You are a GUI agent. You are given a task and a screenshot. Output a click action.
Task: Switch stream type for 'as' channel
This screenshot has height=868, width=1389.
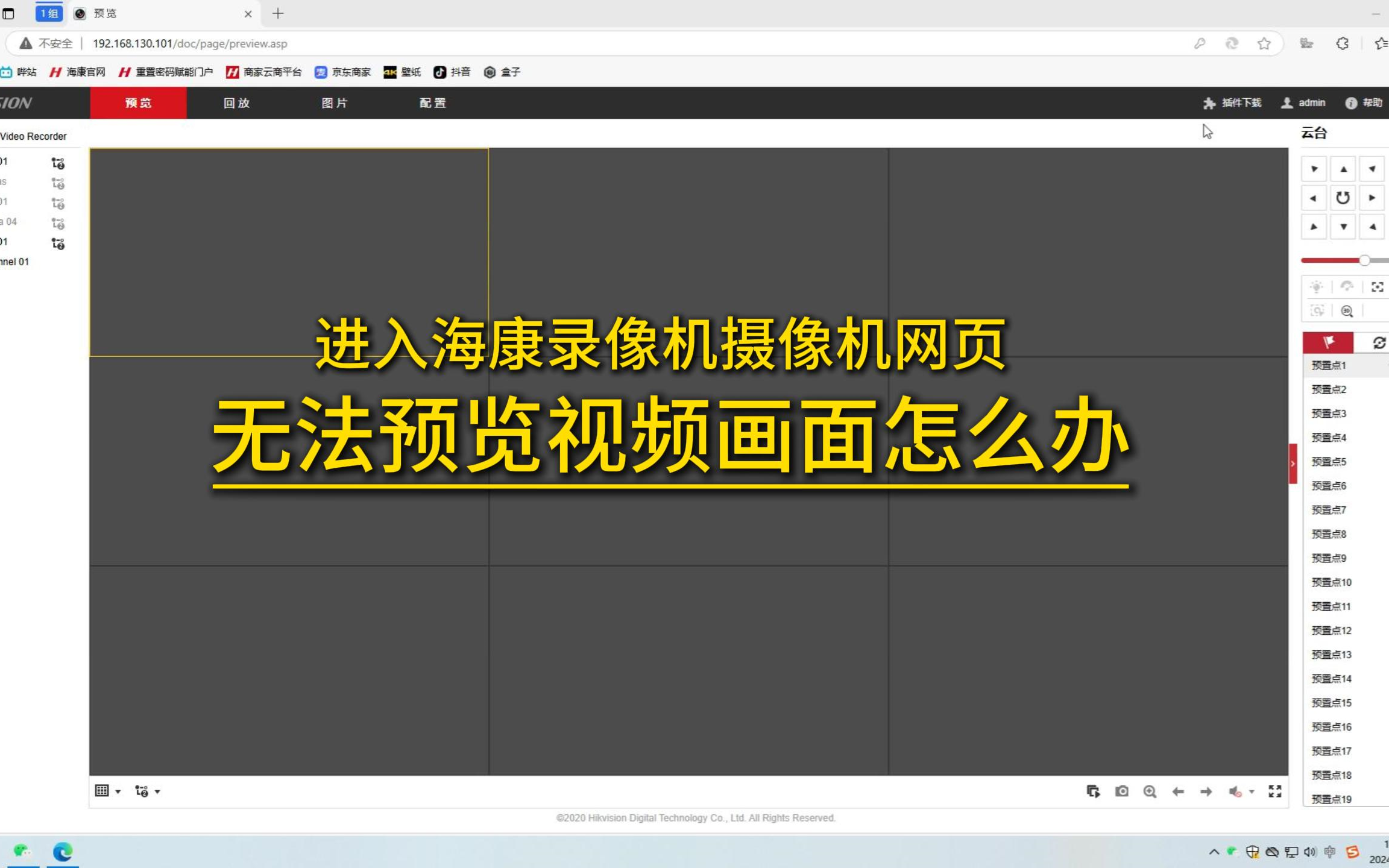point(58,184)
